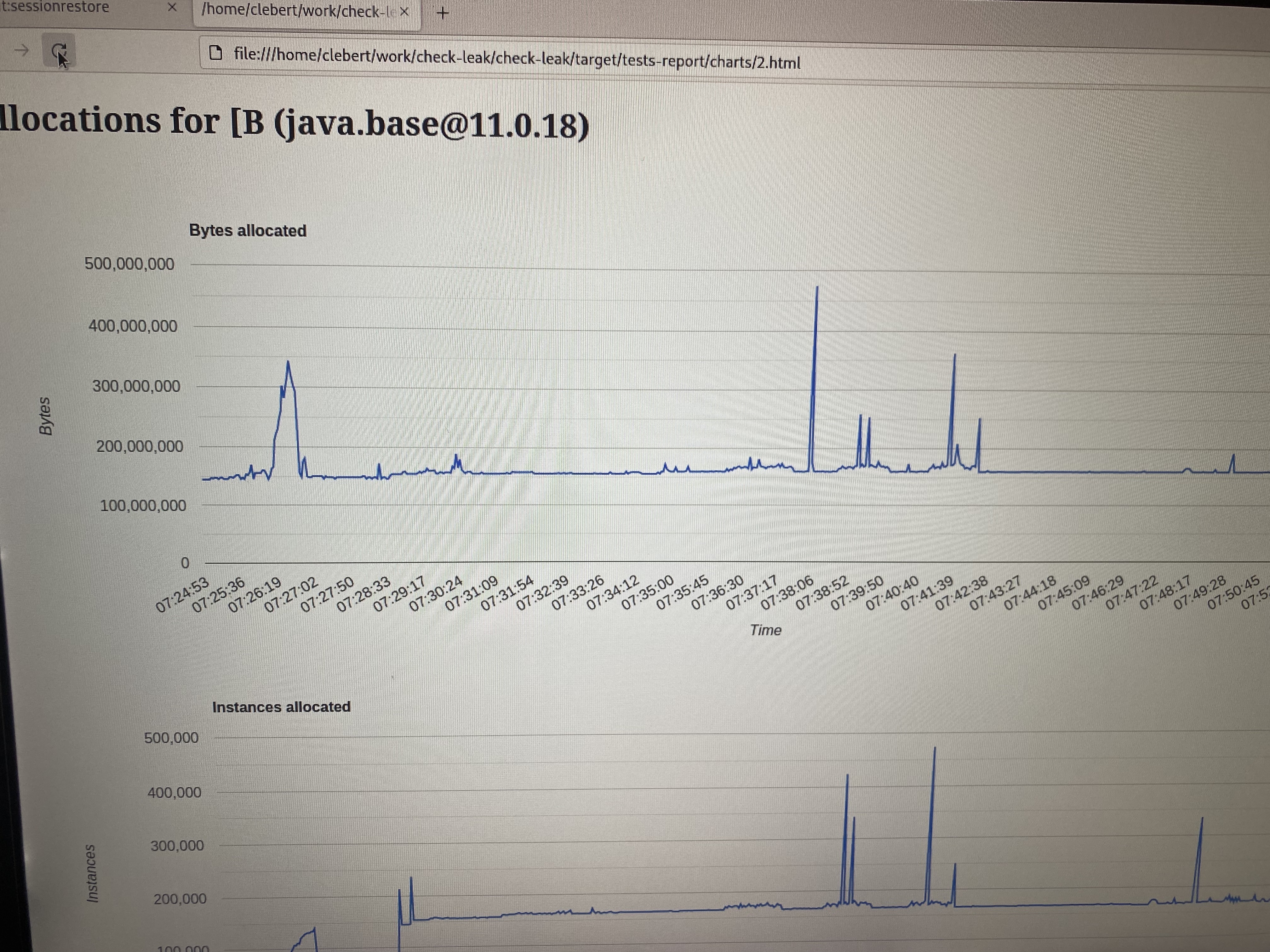Image resolution: width=1270 pixels, height=952 pixels.
Task: Click the forward navigation arrow
Action: click(x=22, y=50)
